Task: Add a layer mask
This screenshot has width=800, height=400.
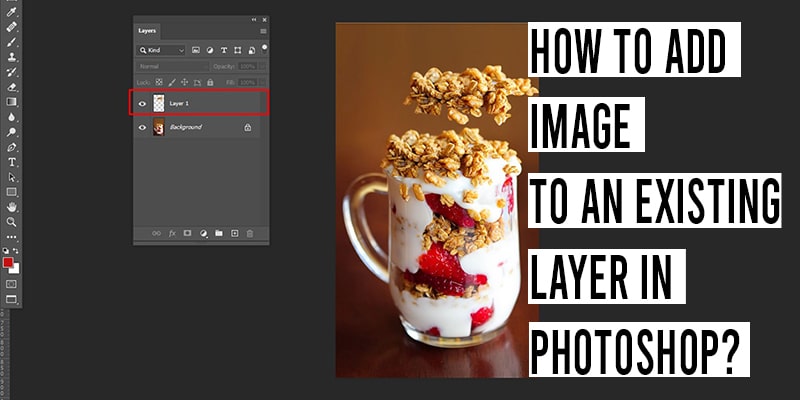Action: coord(187,233)
